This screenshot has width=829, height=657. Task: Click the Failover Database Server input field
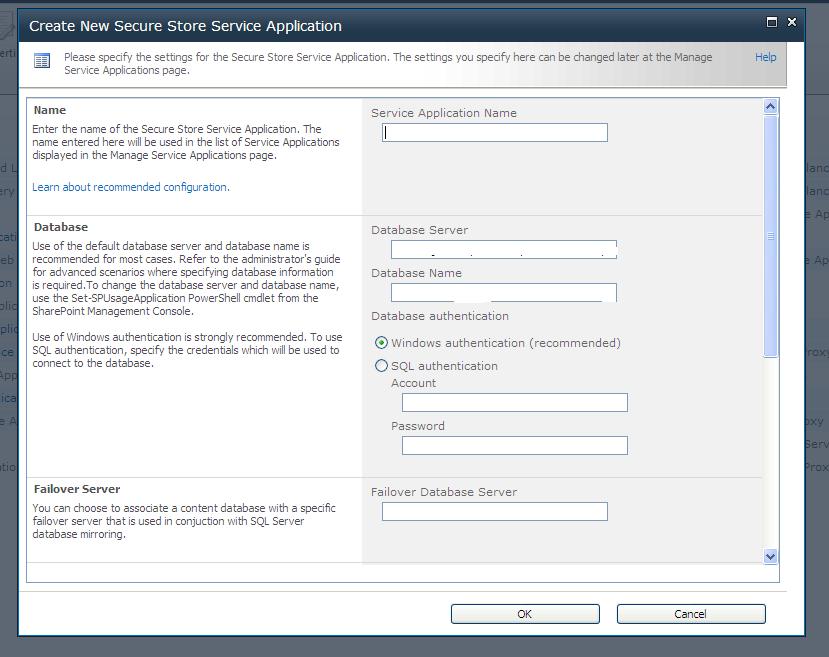[x=494, y=511]
